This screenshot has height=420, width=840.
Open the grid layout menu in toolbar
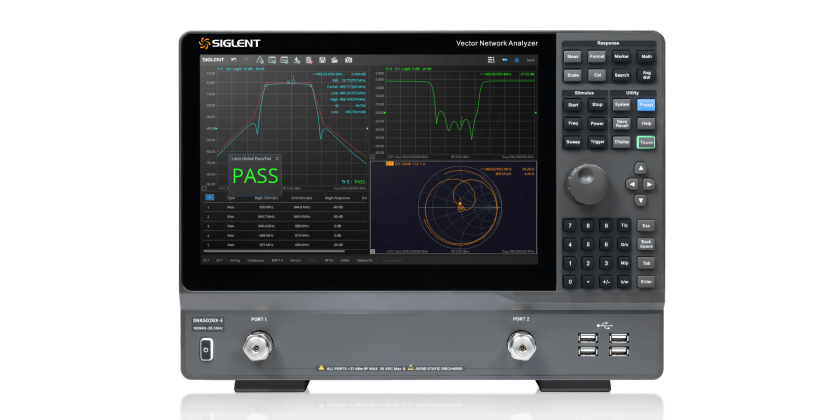[491, 60]
